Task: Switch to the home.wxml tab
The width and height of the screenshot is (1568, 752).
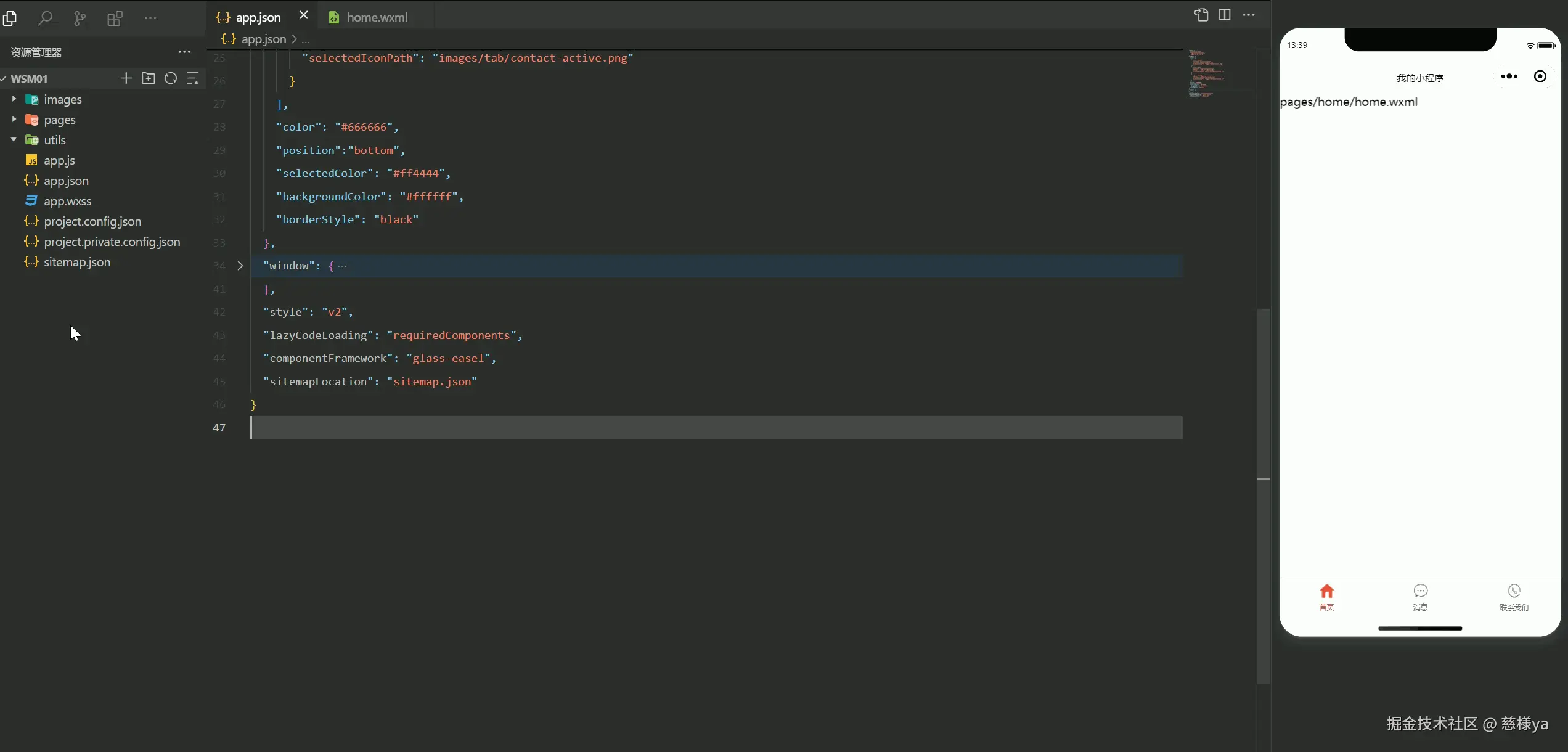Action: 376,17
